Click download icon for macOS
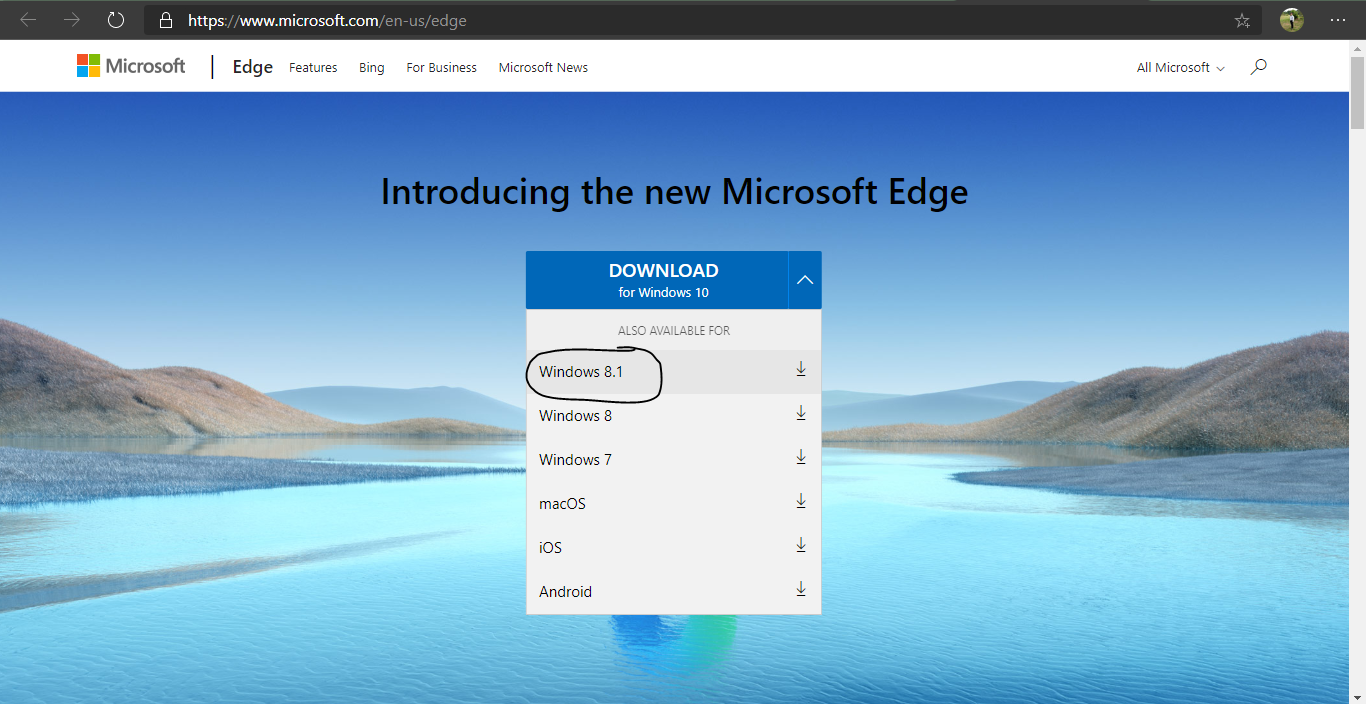Viewport: 1366px width, 704px height. pos(801,501)
